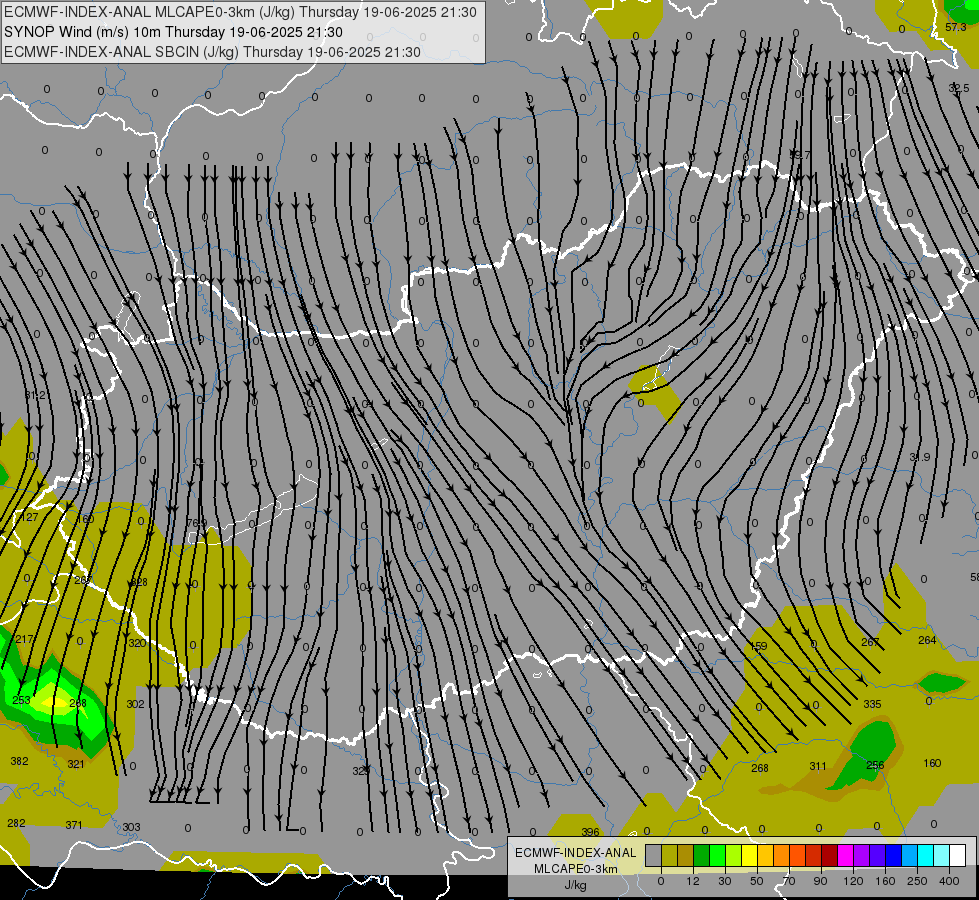Image resolution: width=979 pixels, height=900 pixels.
Task: Click the map value '31.2'
Action: point(36,395)
